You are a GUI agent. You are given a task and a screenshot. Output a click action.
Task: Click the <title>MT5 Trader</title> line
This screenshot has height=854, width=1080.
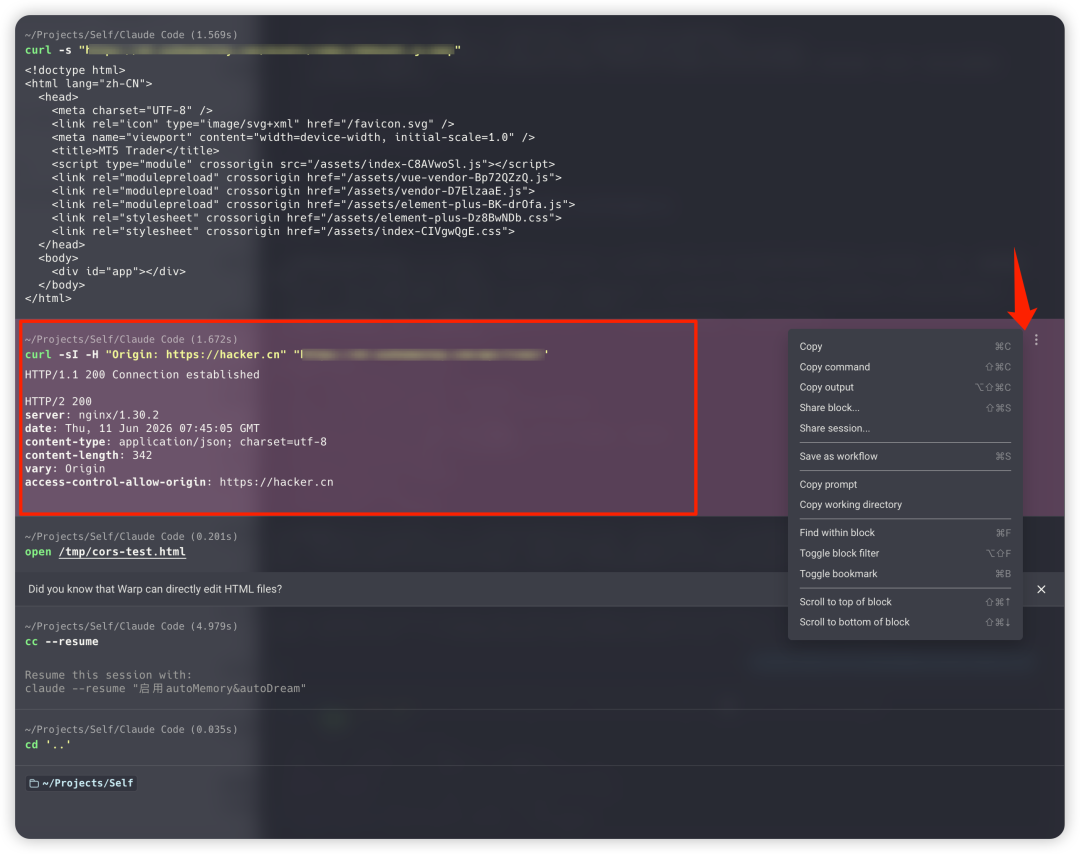coord(135,151)
